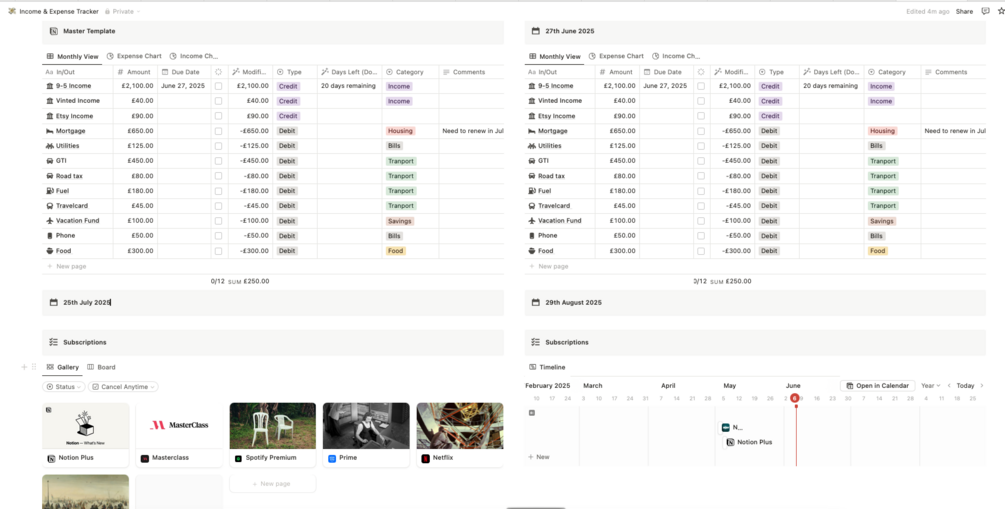The width and height of the screenshot is (1005, 509).
Task: Check the Mortgage checkbox in Master Template
Action: pyautogui.click(x=219, y=131)
